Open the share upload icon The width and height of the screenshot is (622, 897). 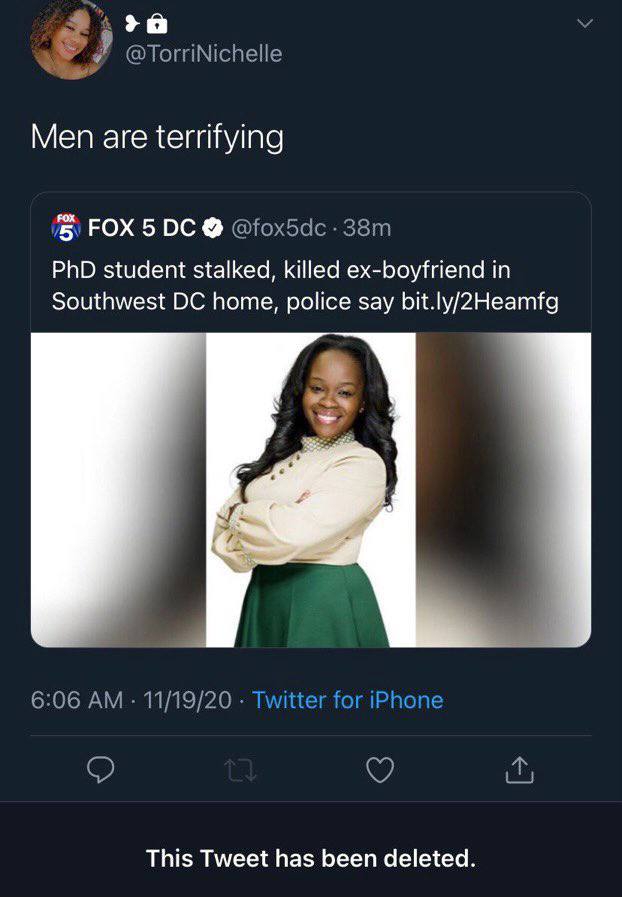click(517, 769)
